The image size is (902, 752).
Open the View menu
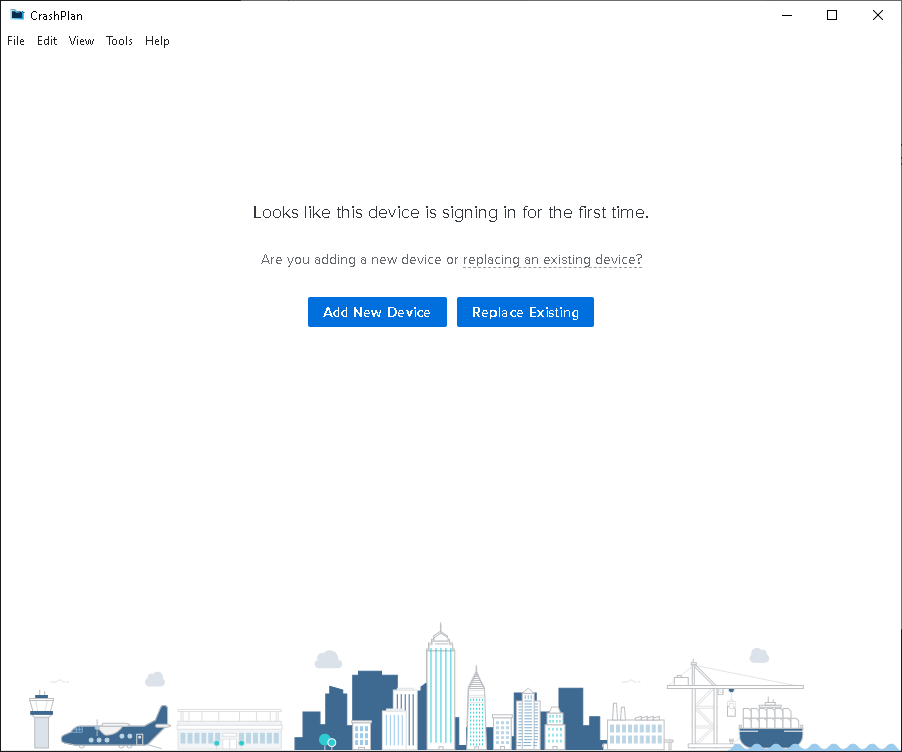(81, 41)
